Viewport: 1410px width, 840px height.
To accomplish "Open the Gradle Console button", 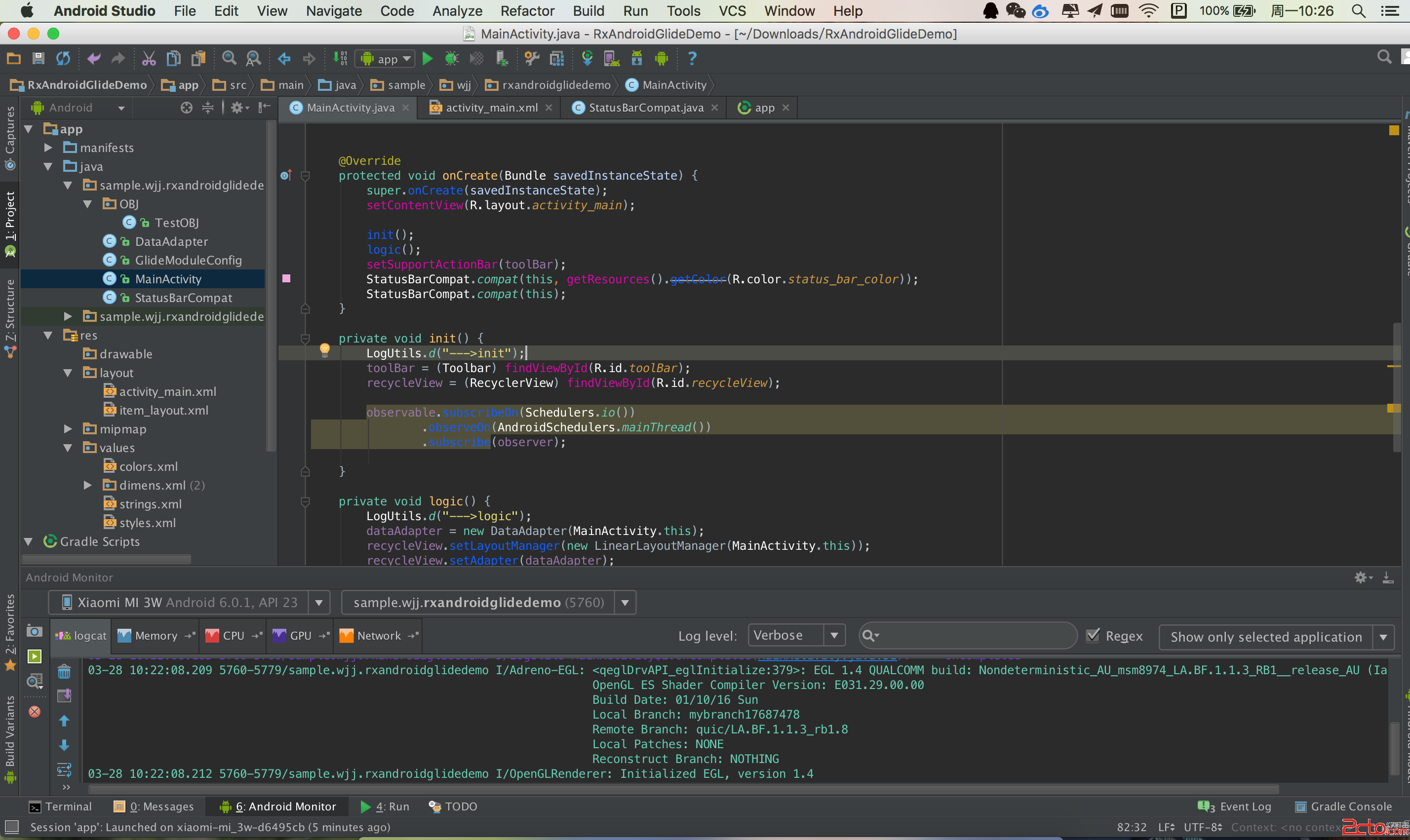I will point(1343,806).
